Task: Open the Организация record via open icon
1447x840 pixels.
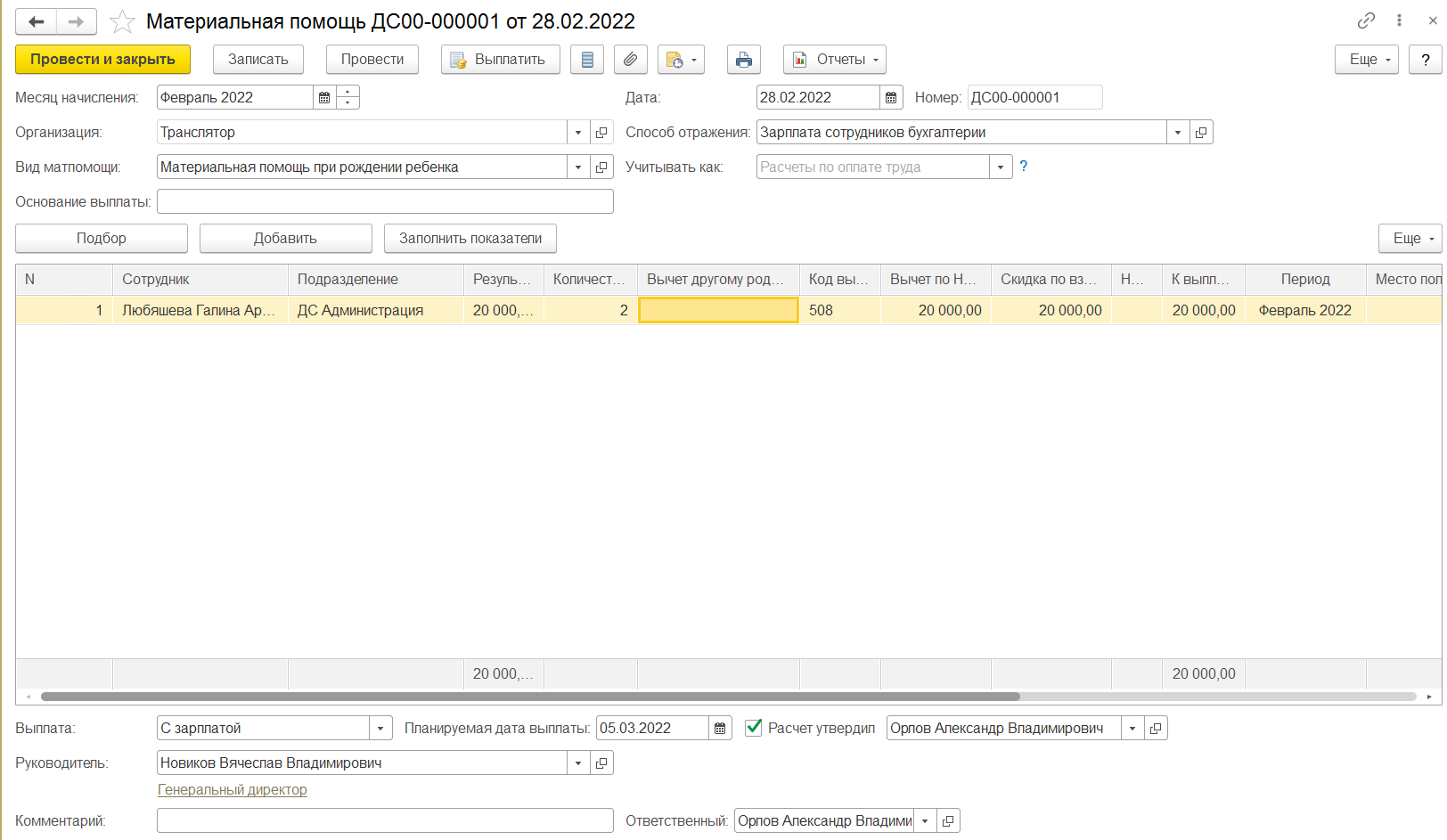Action: [x=601, y=133]
